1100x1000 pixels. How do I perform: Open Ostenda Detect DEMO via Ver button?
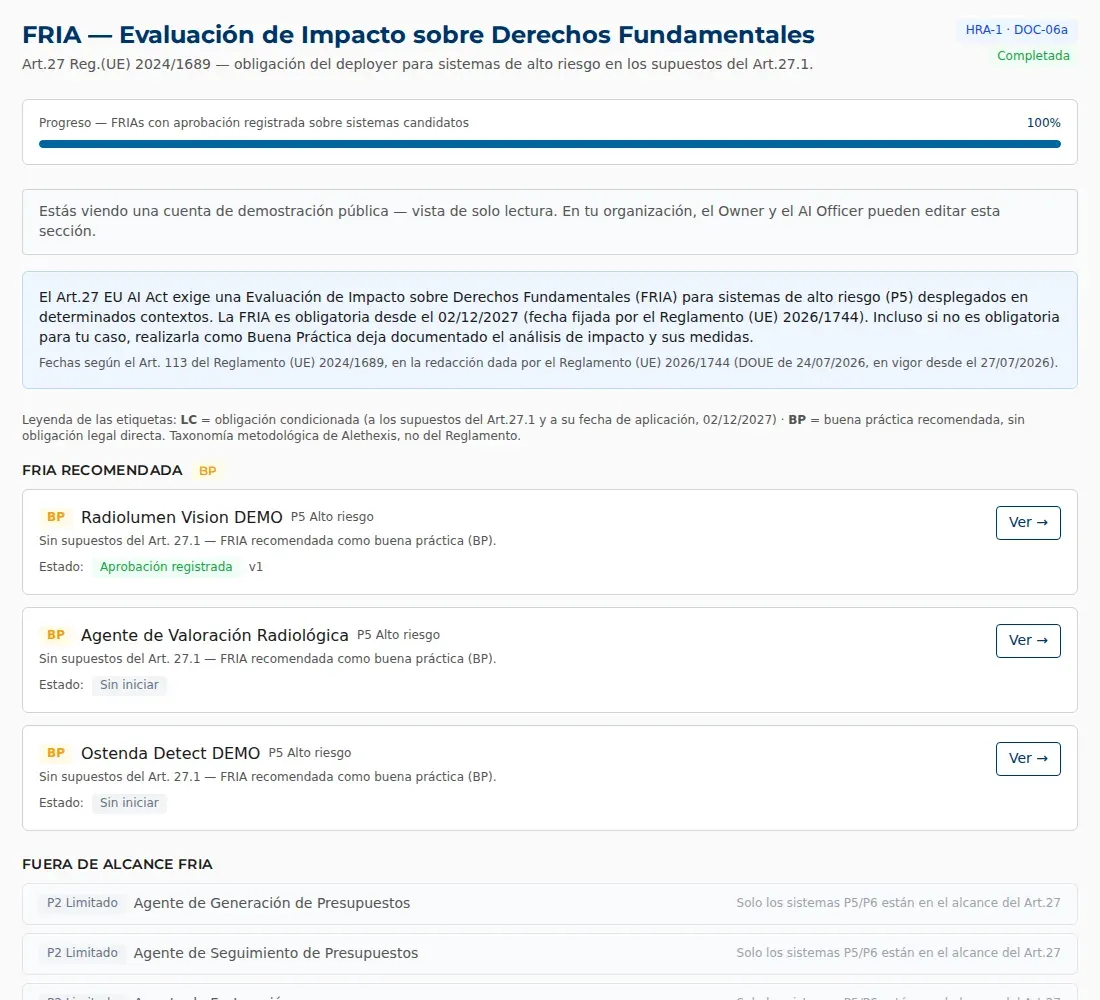(1028, 759)
